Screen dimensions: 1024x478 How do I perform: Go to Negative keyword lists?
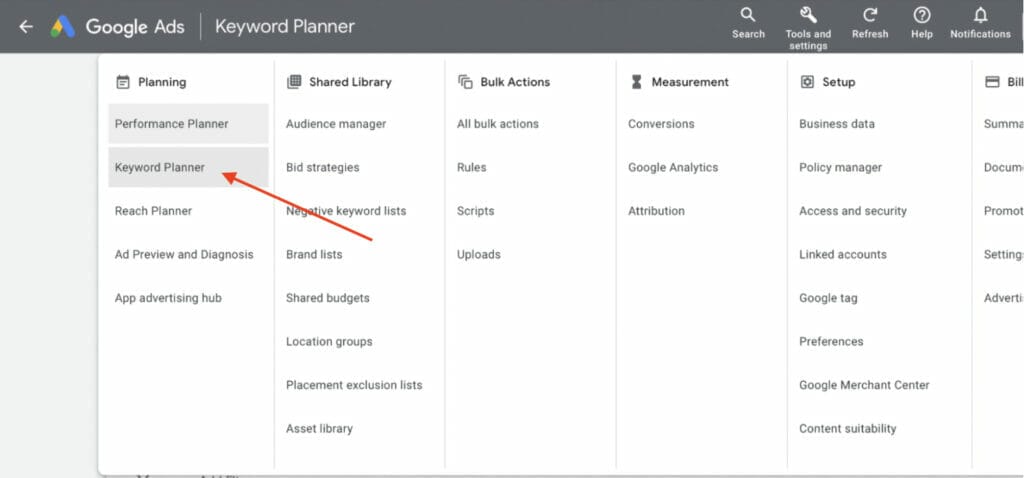346,211
